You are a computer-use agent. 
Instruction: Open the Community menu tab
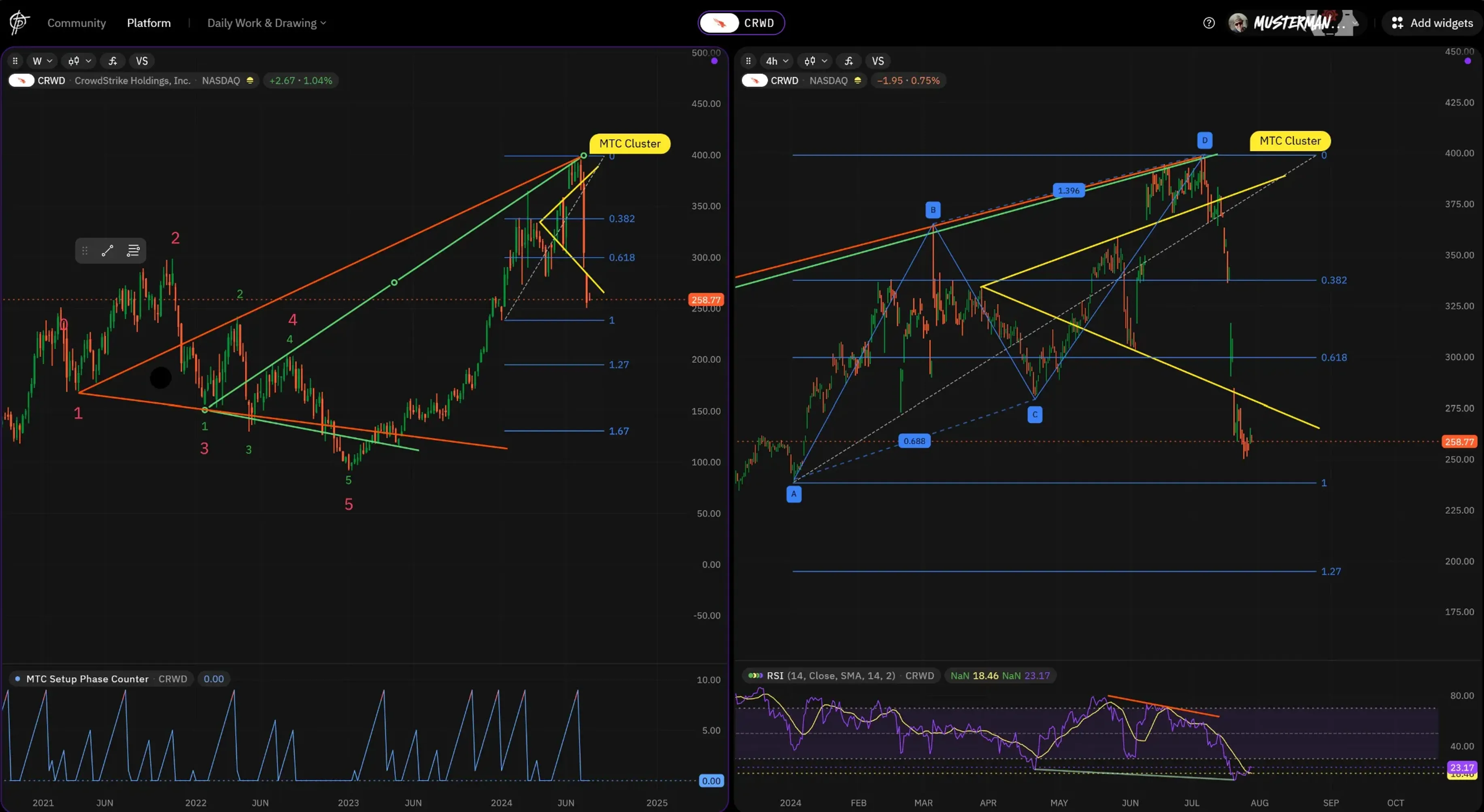pyautogui.click(x=76, y=22)
